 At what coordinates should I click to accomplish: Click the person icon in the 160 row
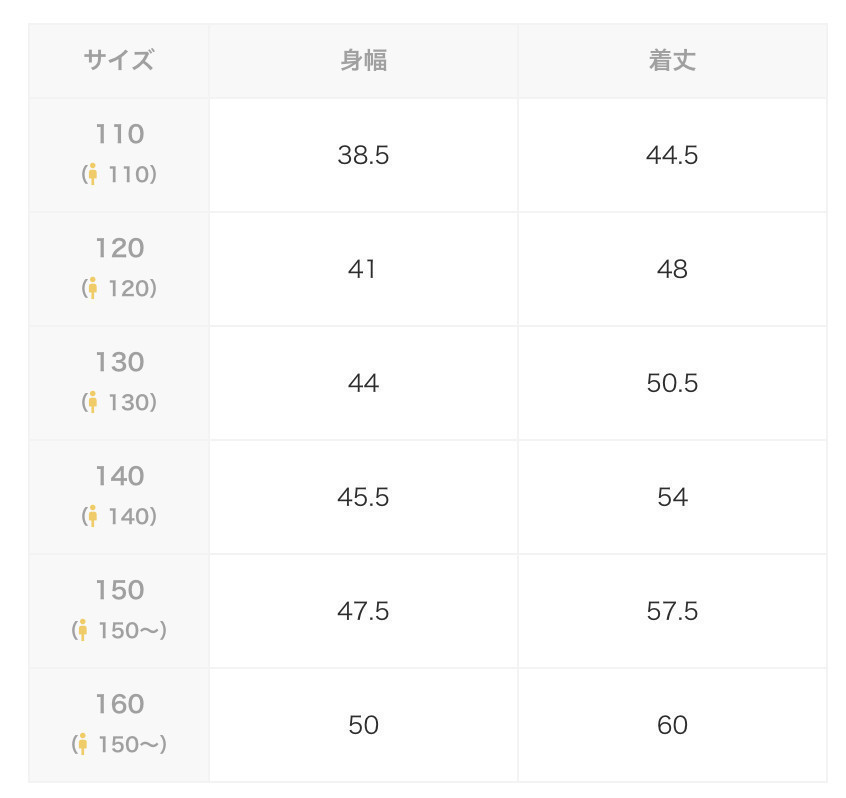(x=83, y=744)
